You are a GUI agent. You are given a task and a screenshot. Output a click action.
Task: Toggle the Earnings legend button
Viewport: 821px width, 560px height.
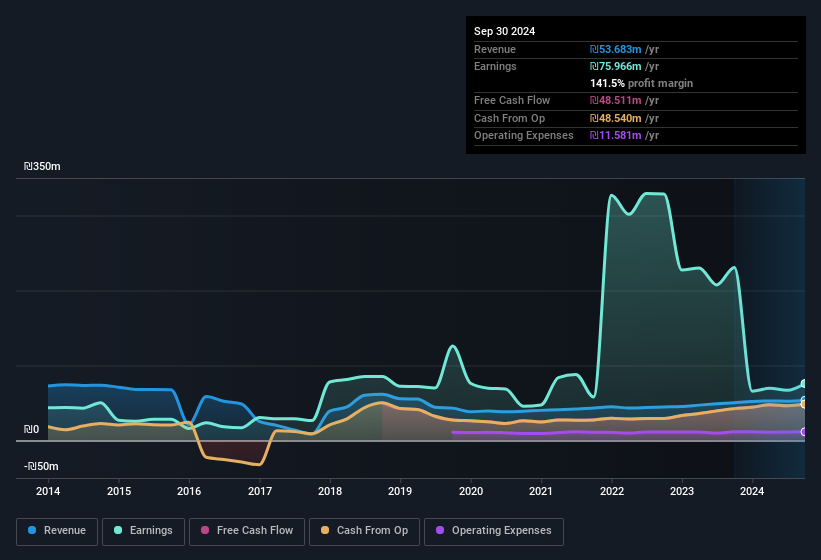coord(143,531)
